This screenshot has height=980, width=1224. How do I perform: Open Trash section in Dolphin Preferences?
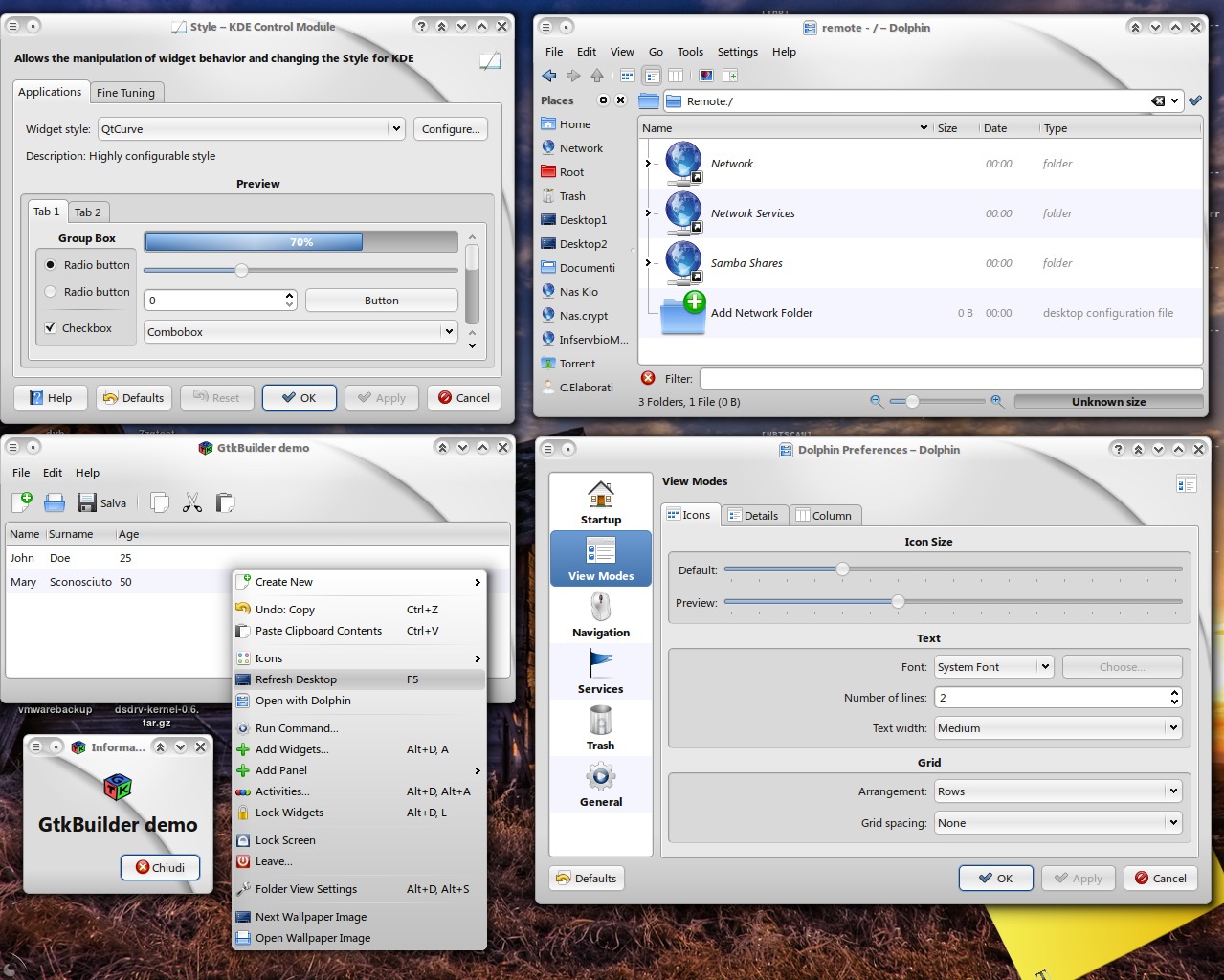[601, 728]
